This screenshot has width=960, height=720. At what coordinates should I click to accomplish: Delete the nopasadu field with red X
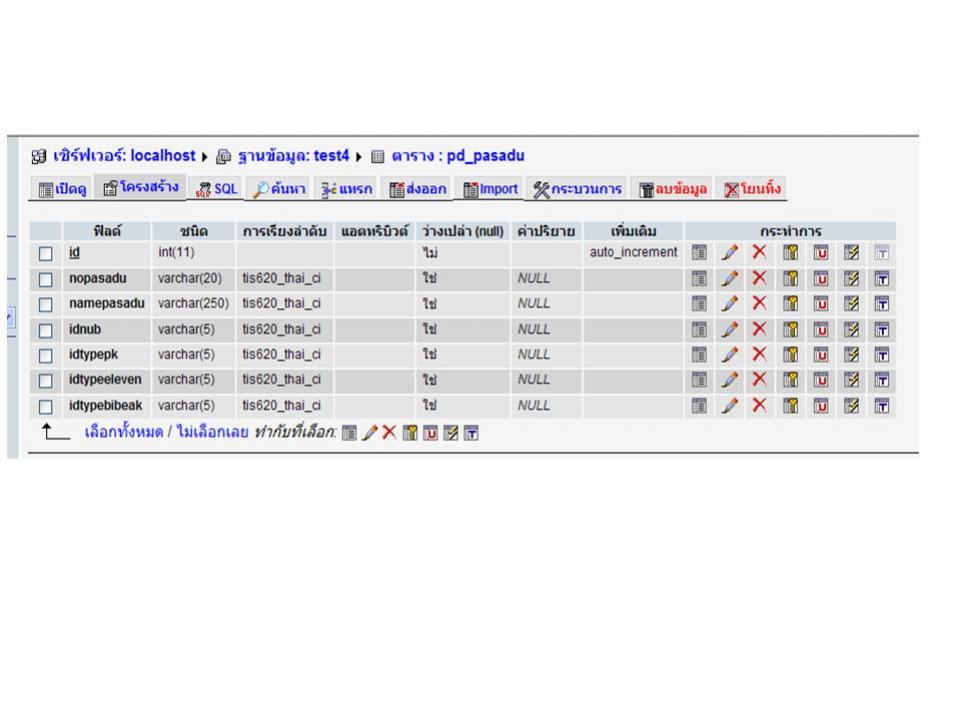(x=759, y=278)
